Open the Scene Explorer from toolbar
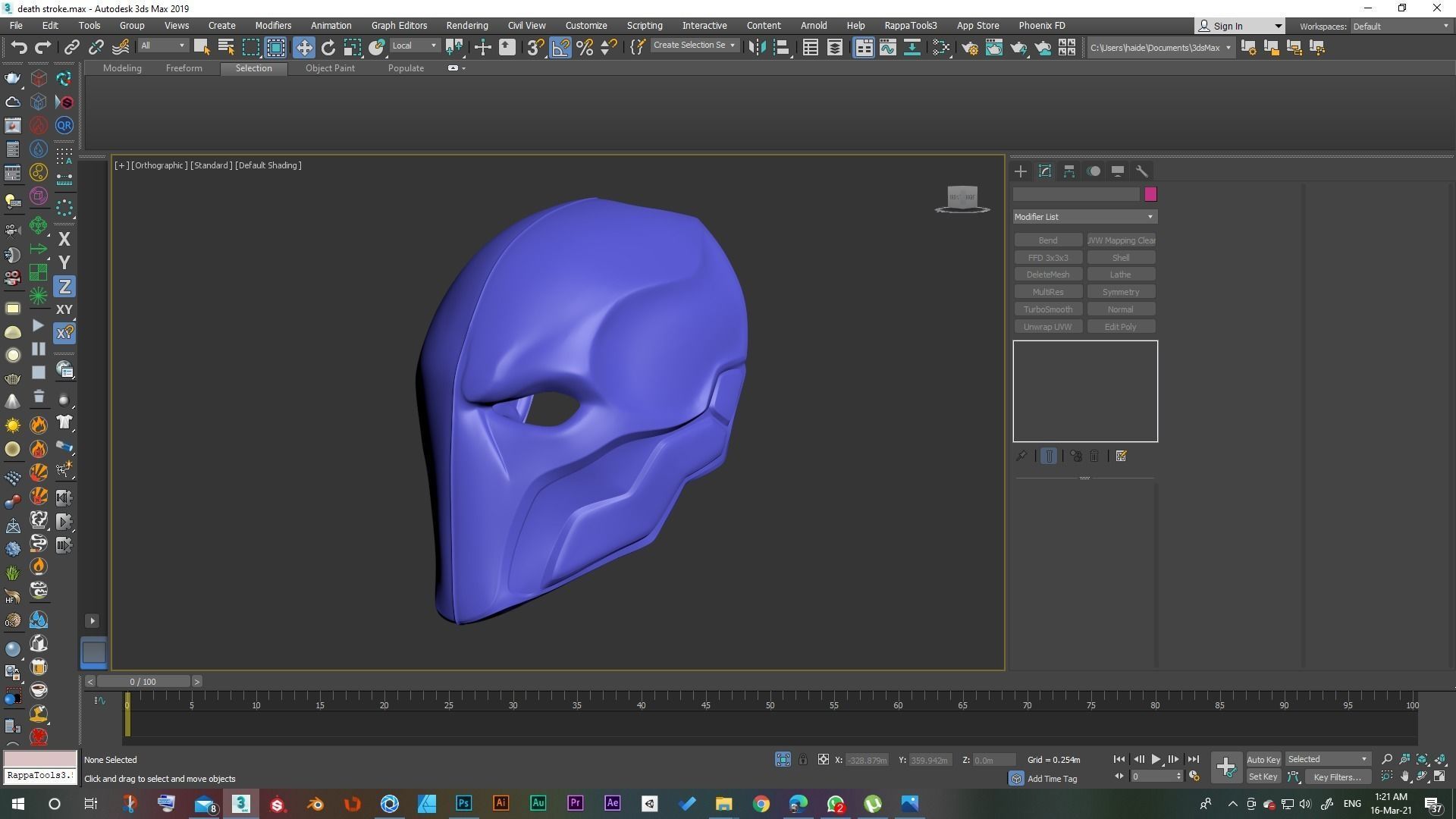The image size is (1456, 819). (811, 48)
